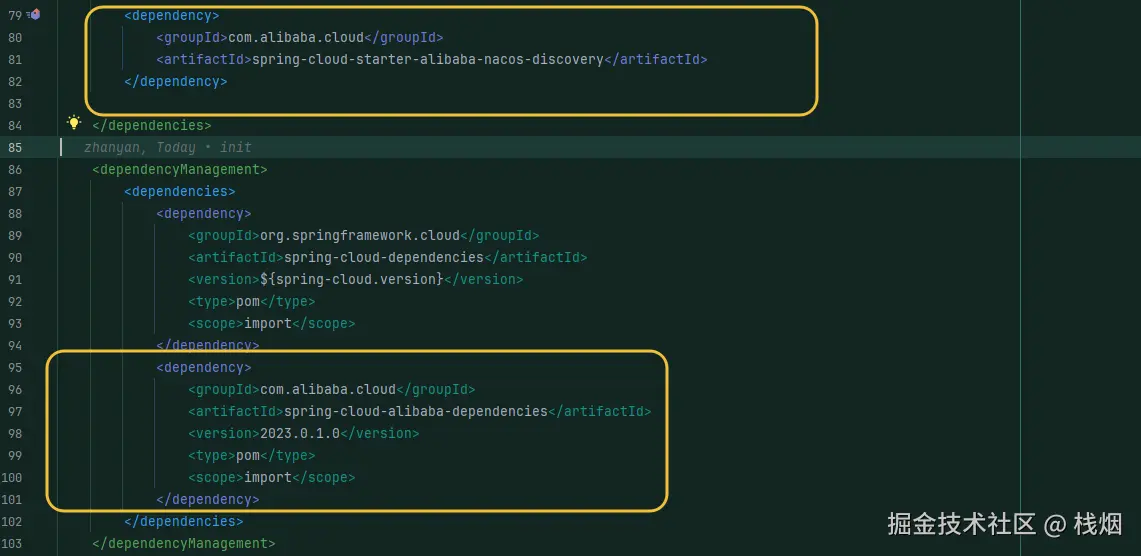Screen dimensions: 1141x556
Task: Click the opening dependencies tag on line 87
Action: click(180, 191)
